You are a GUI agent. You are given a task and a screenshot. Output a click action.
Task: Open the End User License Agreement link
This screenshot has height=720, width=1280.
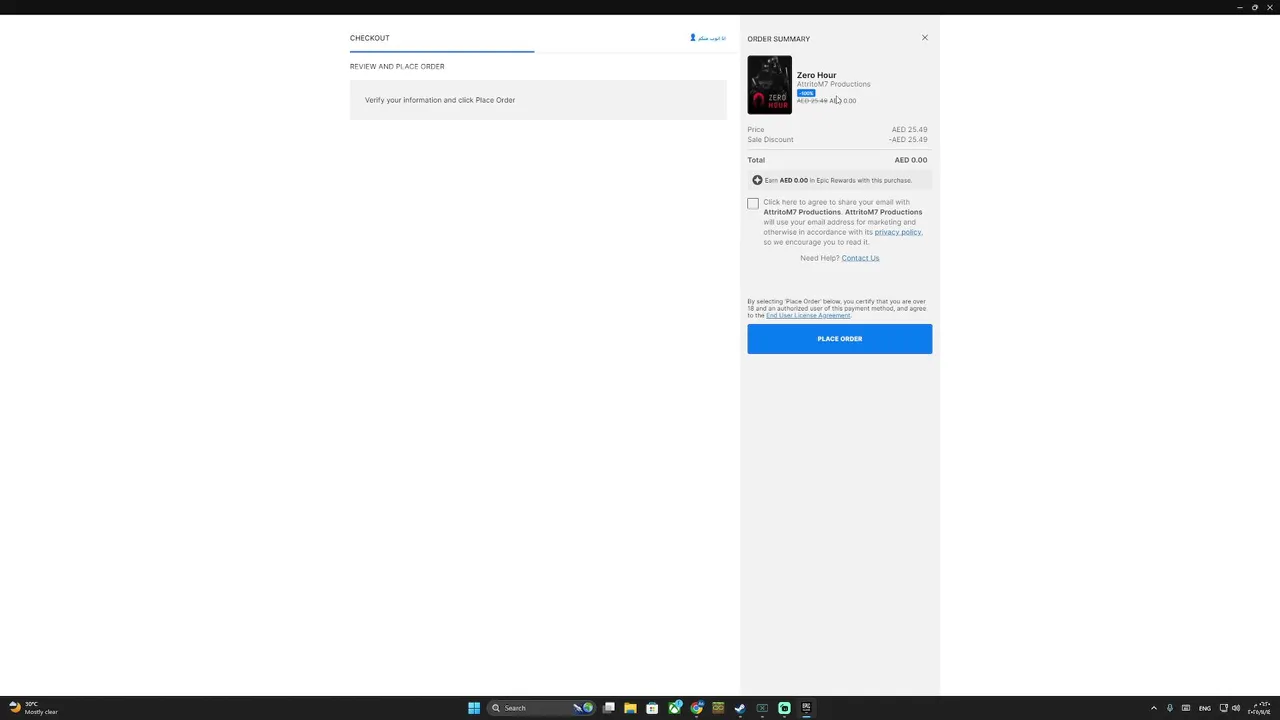click(x=808, y=315)
